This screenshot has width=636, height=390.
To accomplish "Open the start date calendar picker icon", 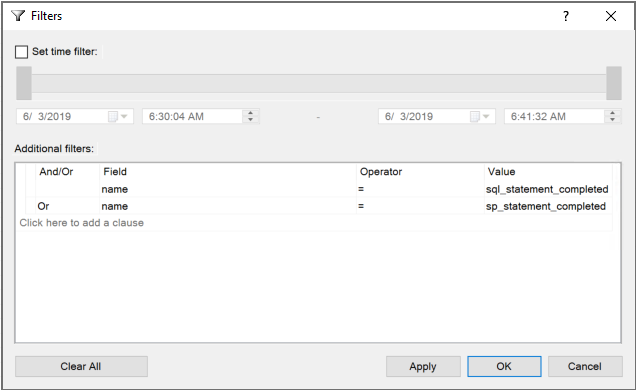I will [113, 117].
